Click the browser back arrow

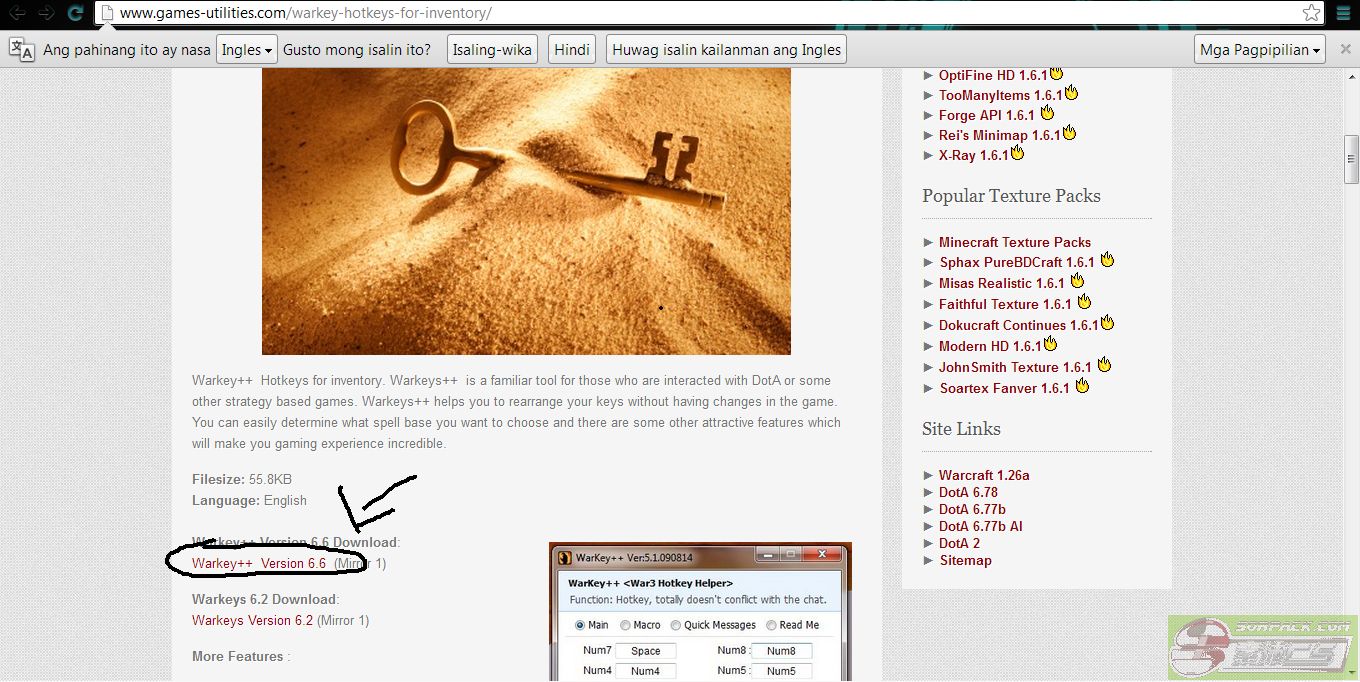click(x=17, y=13)
